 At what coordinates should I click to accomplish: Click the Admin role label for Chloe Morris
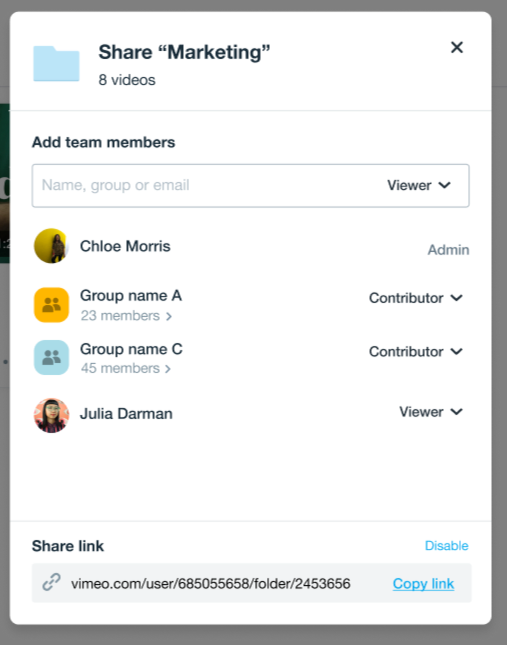pos(448,250)
